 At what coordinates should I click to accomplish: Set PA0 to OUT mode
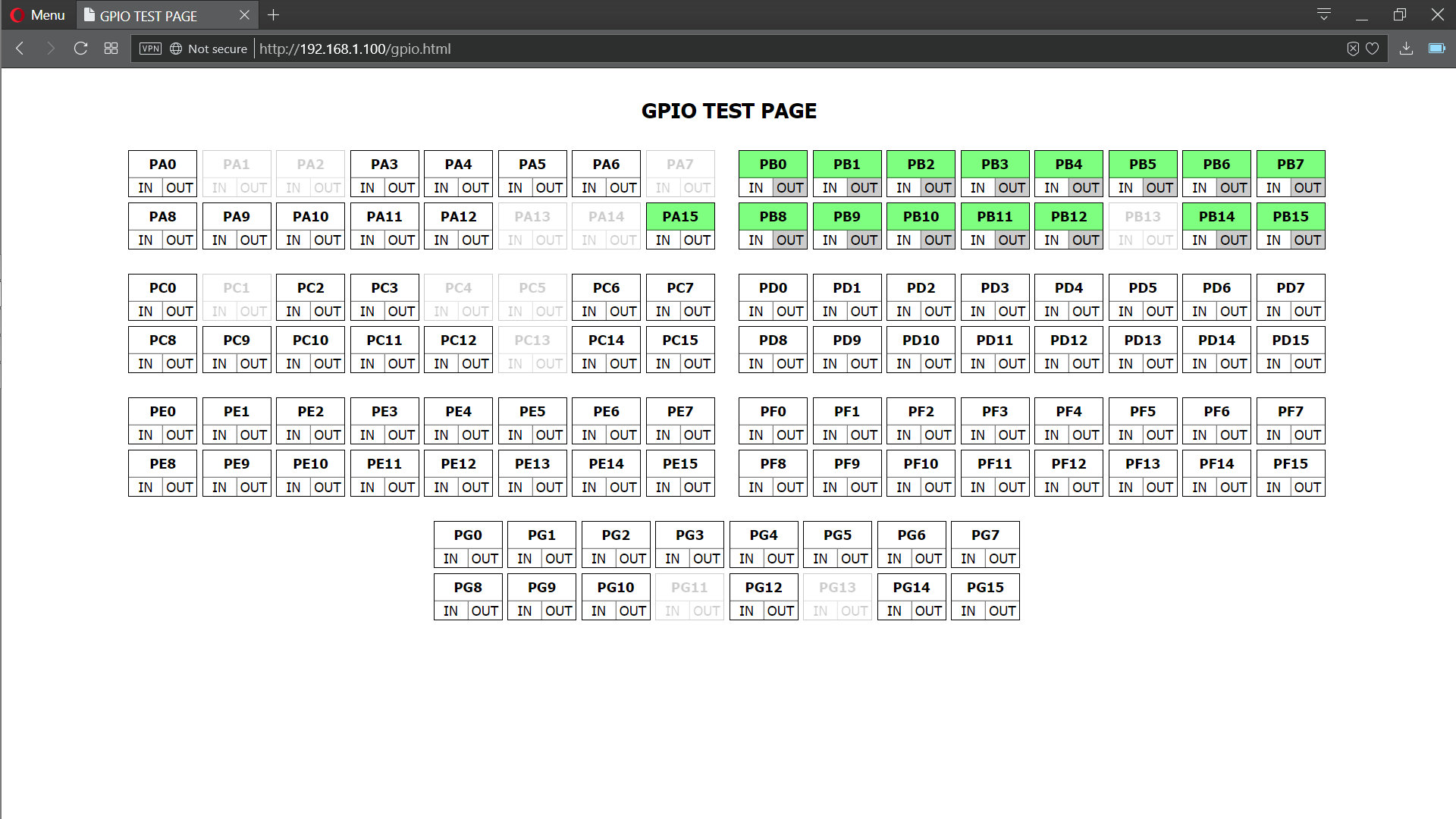(x=180, y=188)
